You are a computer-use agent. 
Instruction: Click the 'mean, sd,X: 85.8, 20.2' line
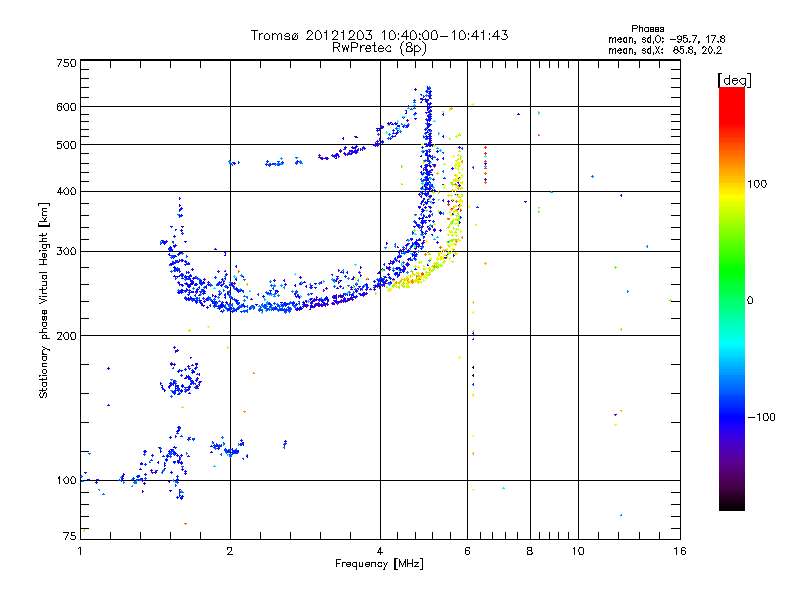[665, 50]
